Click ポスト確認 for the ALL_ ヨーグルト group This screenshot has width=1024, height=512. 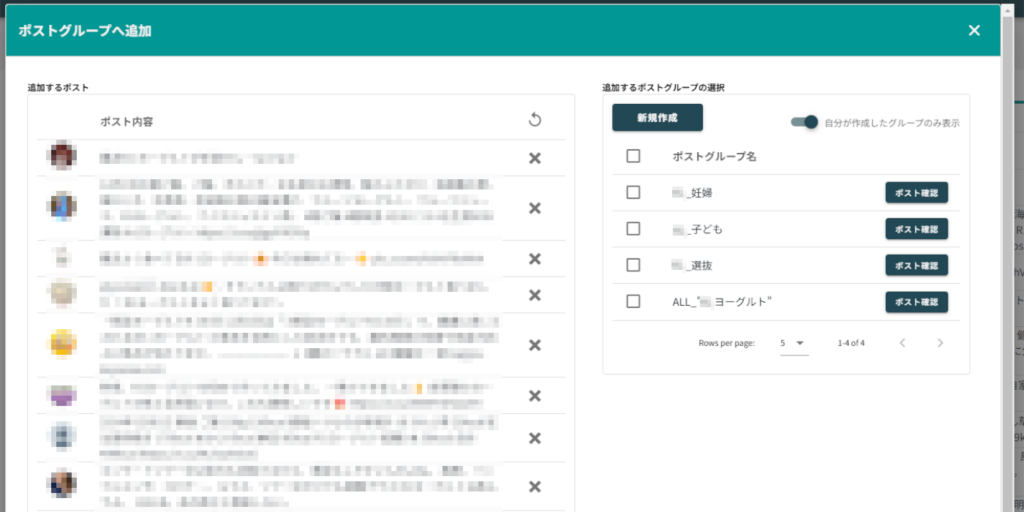tap(917, 302)
